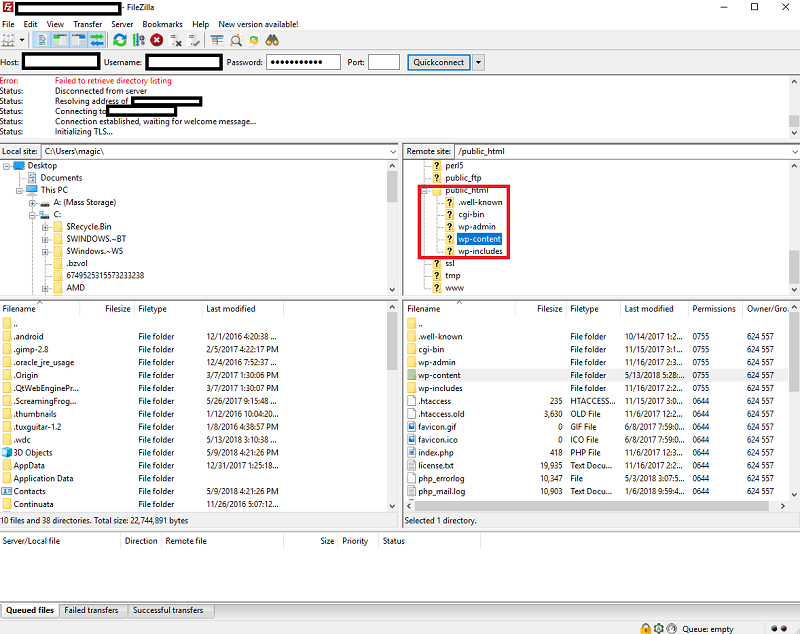Image resolution: width=800 pixels, height=634 pixels.
Task: Open the Remote site path dropdown
Action: [x=795, y=151]
